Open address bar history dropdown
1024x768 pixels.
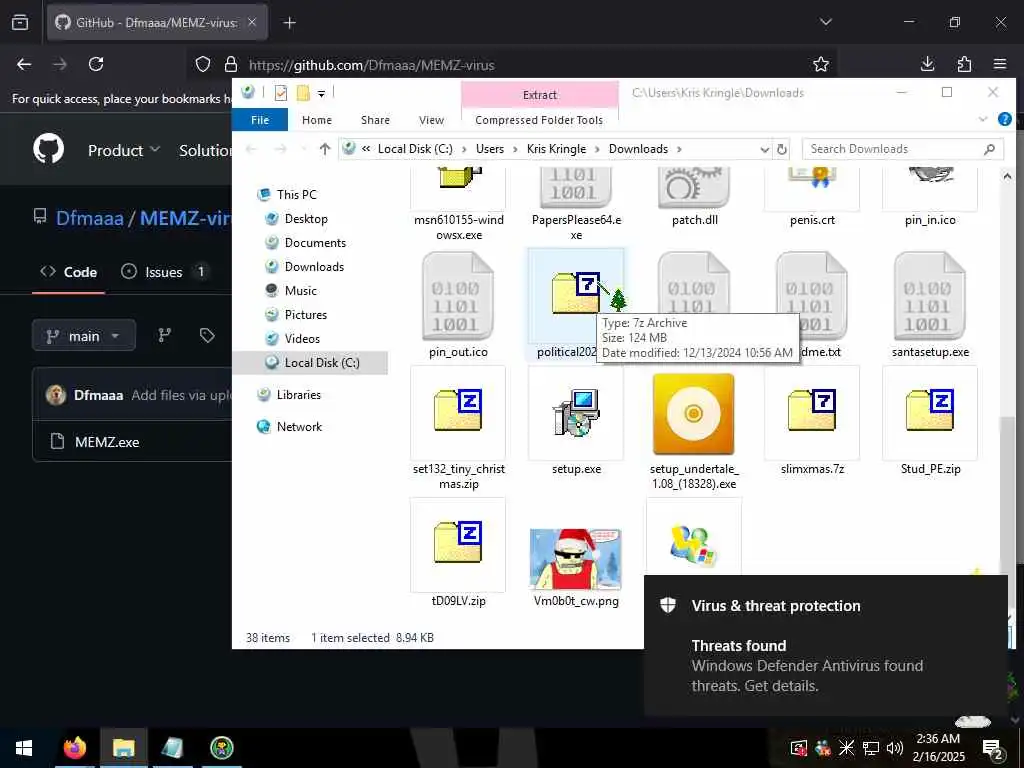pyautogui.click(x=765, y=149)
